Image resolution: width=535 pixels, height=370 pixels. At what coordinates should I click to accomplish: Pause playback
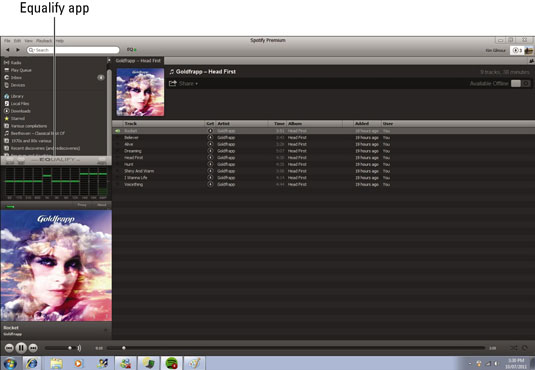pyautogui.click(x=21, y=348)
